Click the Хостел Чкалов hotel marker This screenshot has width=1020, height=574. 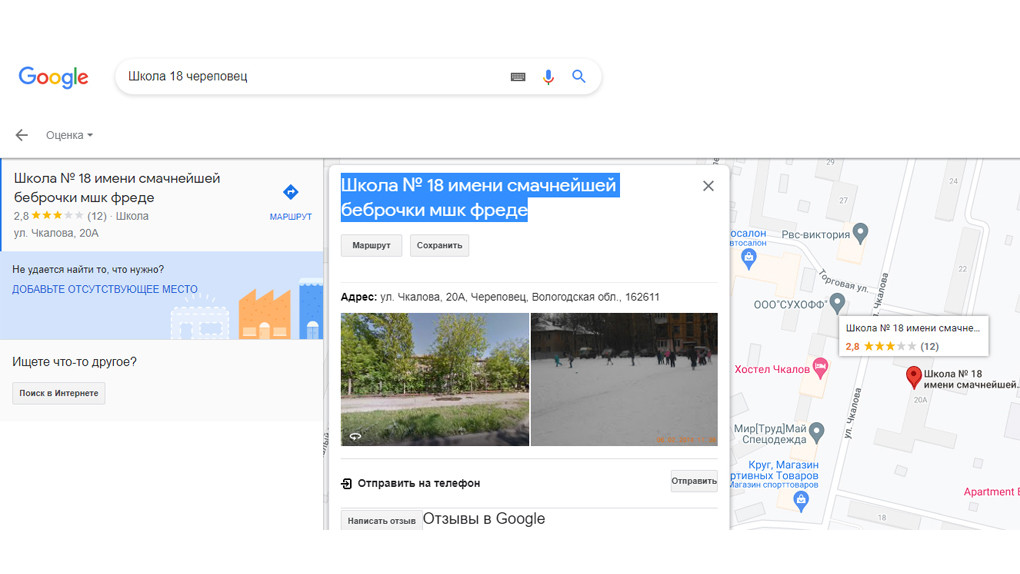tap(820, 368)
